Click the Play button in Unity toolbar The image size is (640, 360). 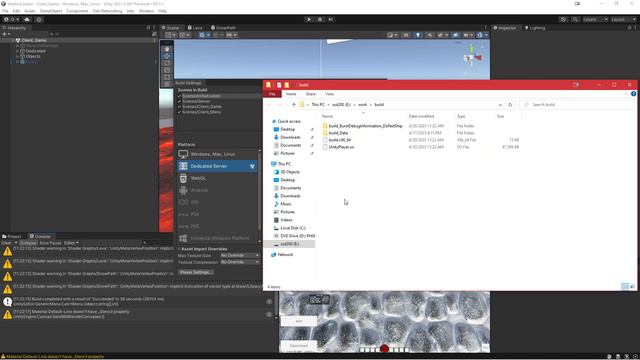309,19
